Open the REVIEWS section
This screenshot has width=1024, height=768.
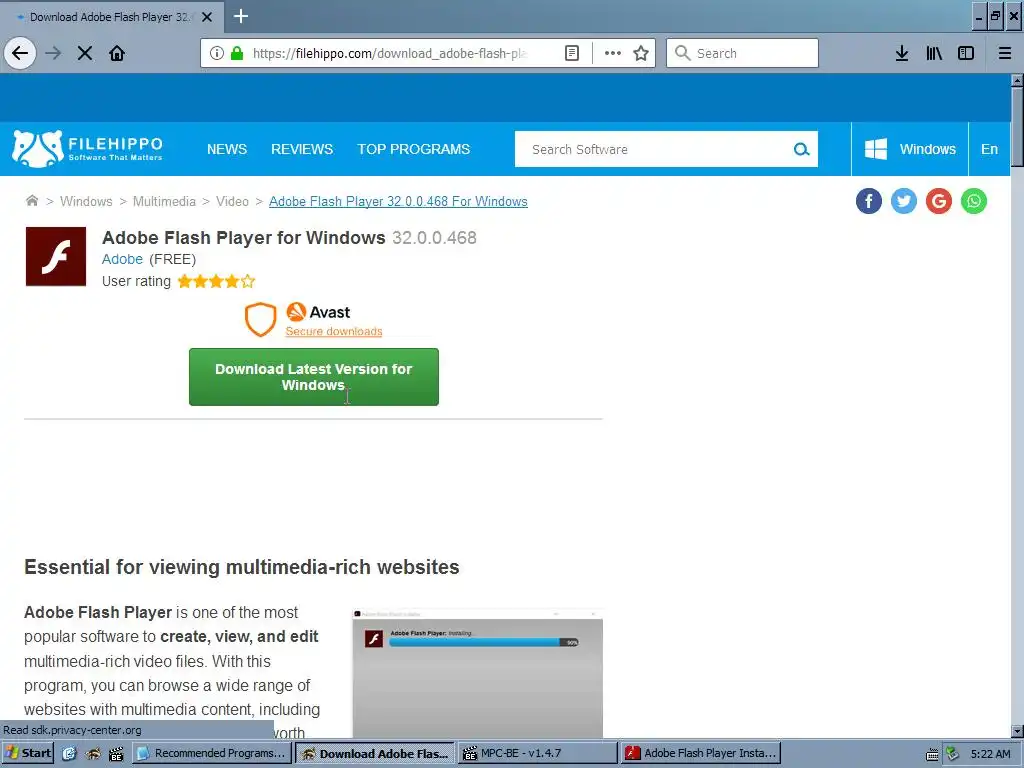point(302,149)
